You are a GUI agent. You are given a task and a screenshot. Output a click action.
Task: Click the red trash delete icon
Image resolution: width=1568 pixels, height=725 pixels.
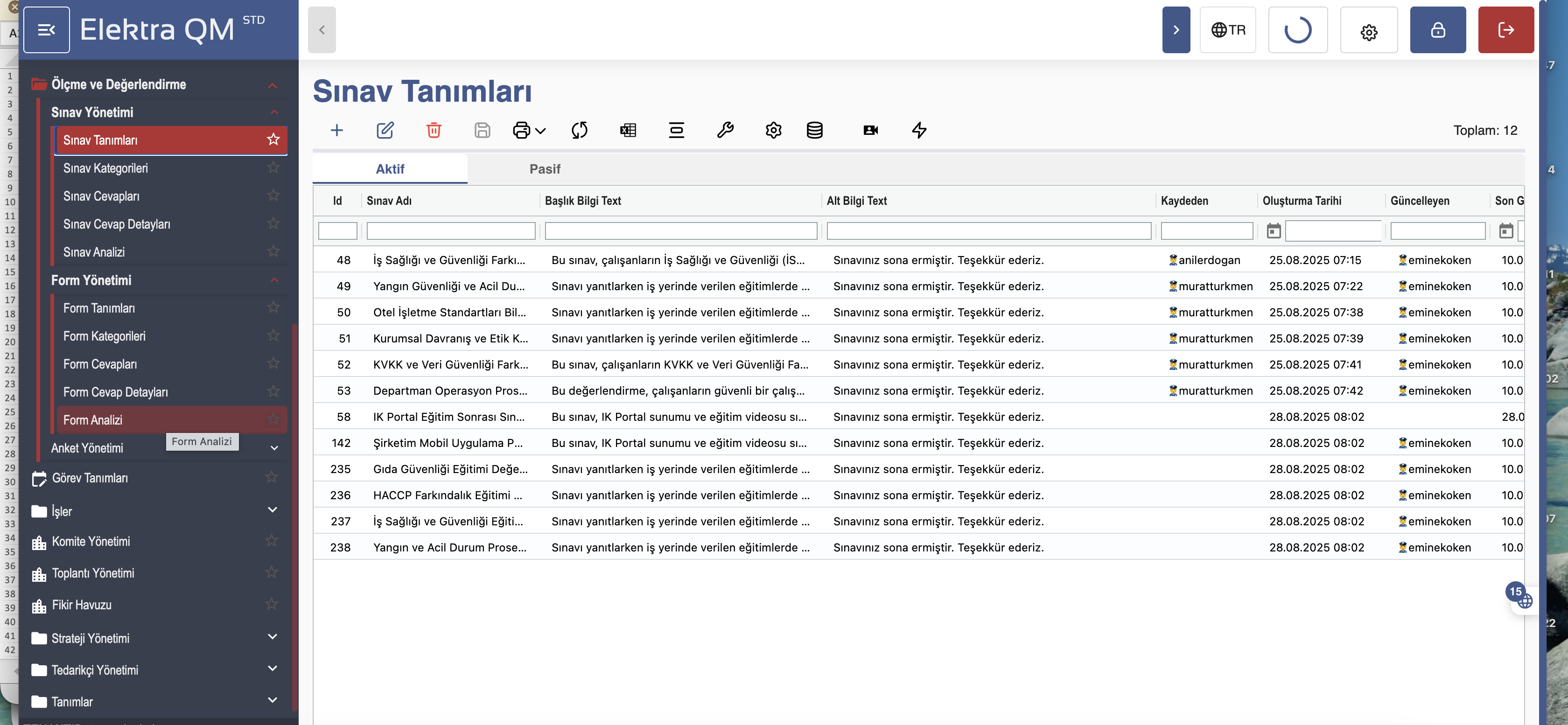point(434,130)
